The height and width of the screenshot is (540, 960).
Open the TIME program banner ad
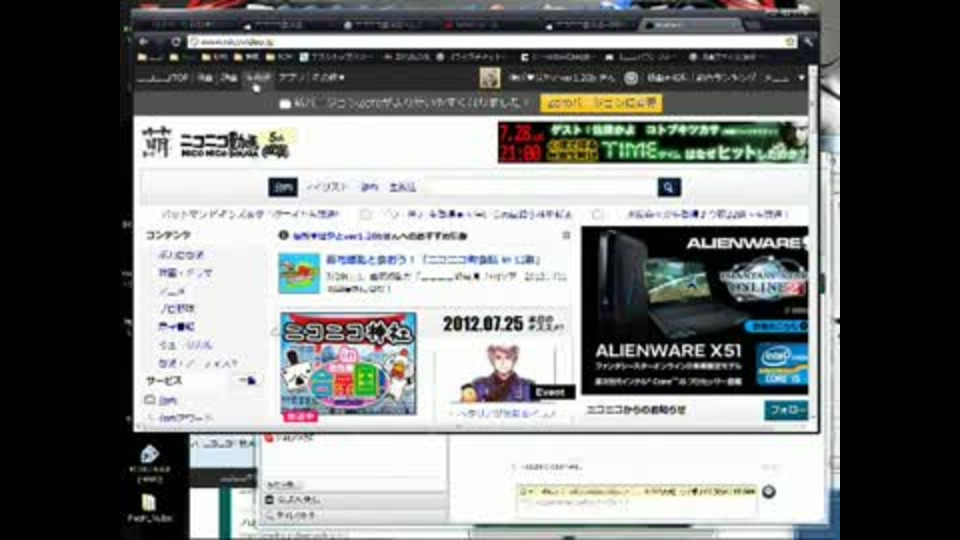point(653,142)
